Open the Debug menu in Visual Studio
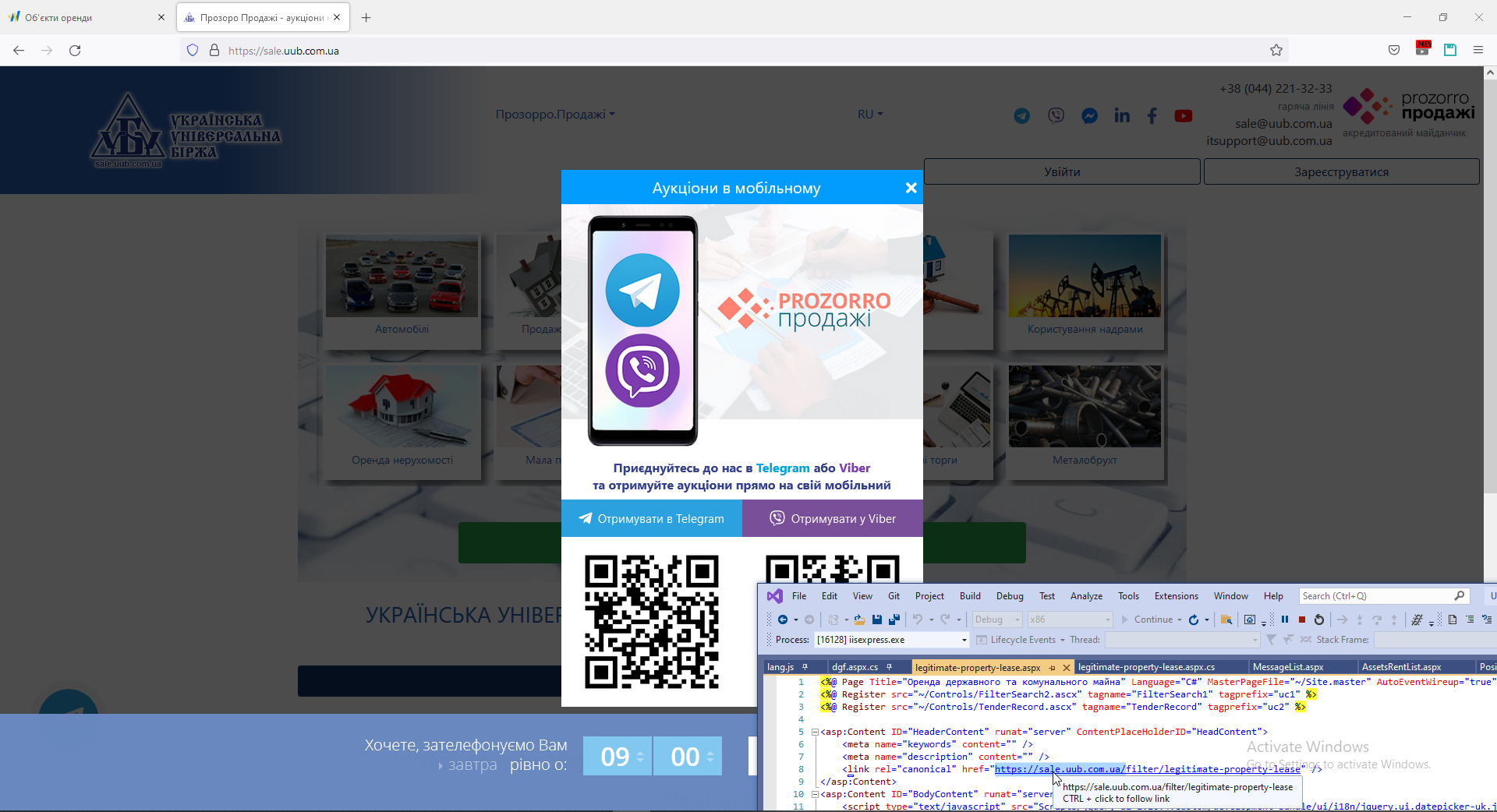1497x812 pixels. 1010,596
